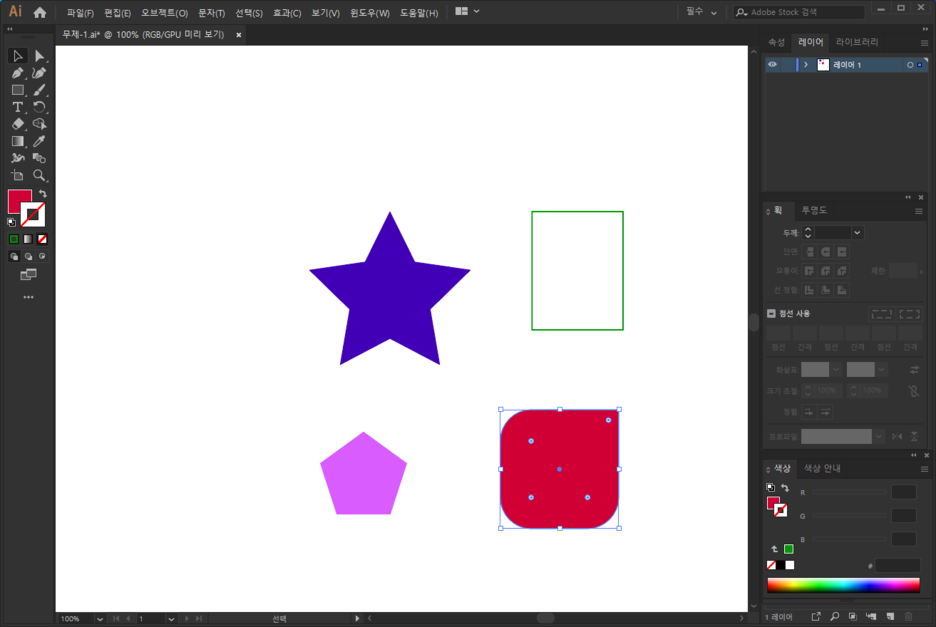Select the Shape Builder tool
This screenshot has width=936, height=627.
39,124
